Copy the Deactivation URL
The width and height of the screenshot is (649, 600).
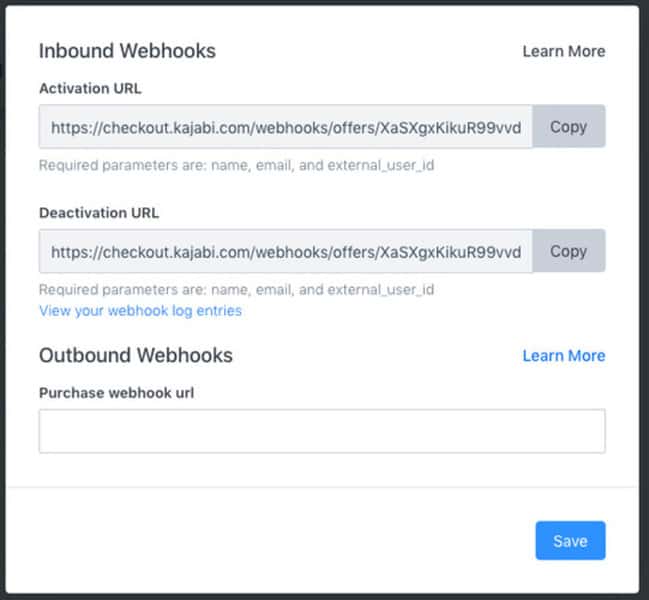(x=569, y=251)
